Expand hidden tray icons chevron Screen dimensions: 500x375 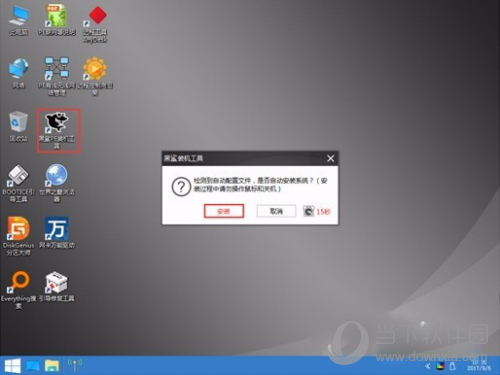coord(428,366)
